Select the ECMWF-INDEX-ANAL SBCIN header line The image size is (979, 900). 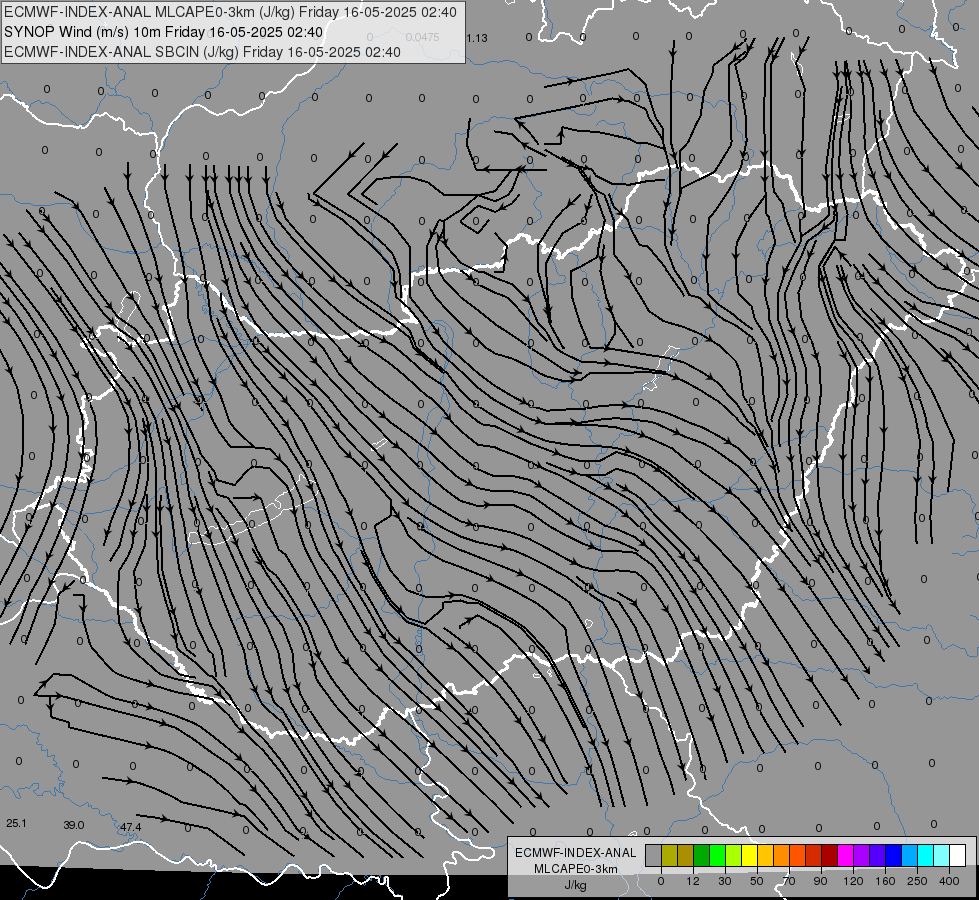tap(202, 52)
